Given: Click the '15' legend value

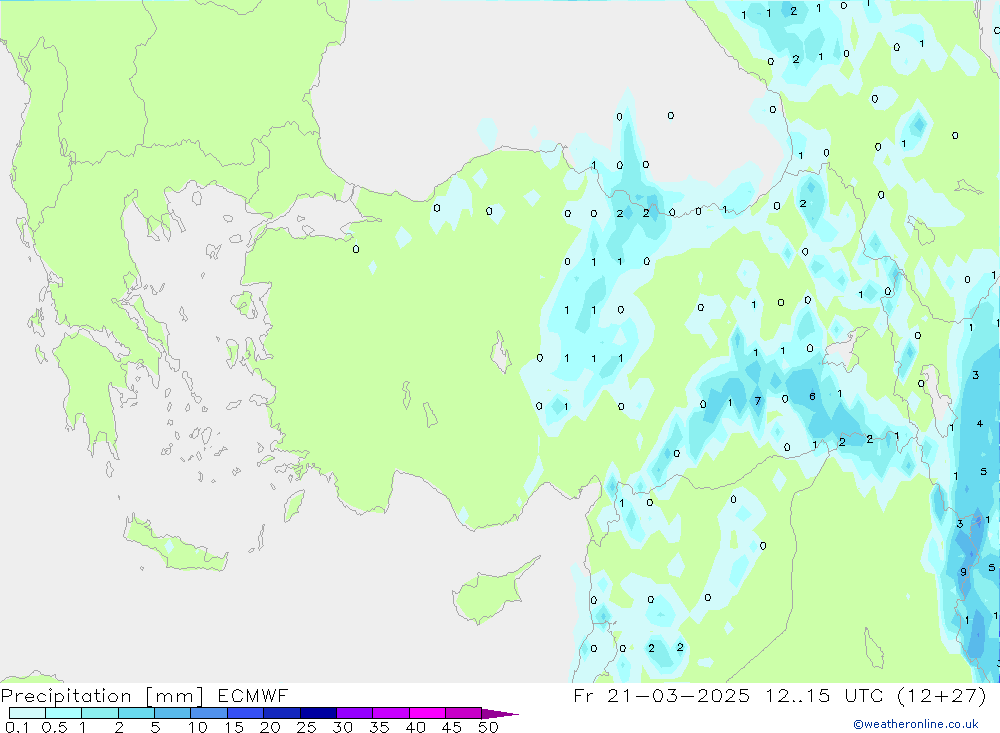Looking at the screenshot, I should coord(234,727).
